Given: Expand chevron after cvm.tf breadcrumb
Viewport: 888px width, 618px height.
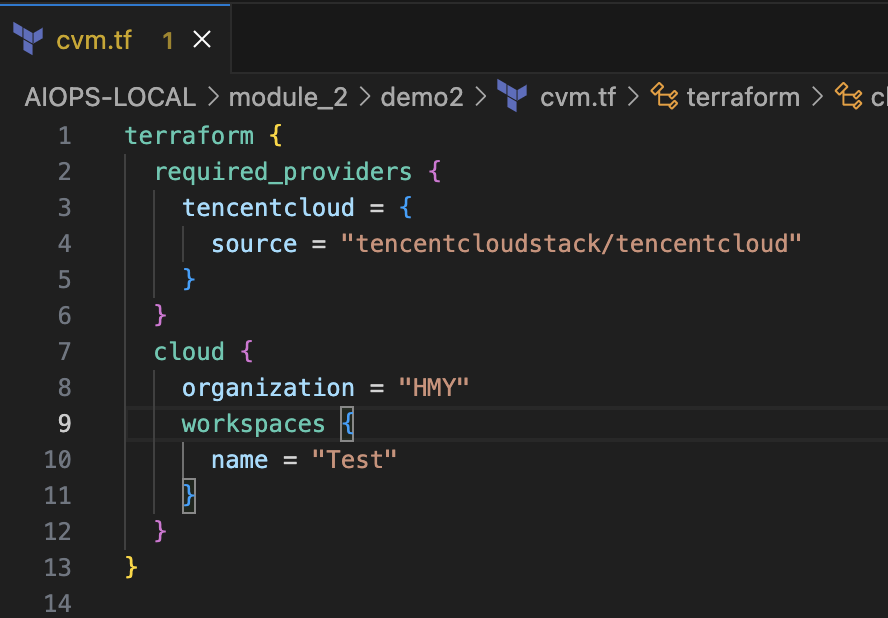Looking at the screenshot, I should pos(633,97).
